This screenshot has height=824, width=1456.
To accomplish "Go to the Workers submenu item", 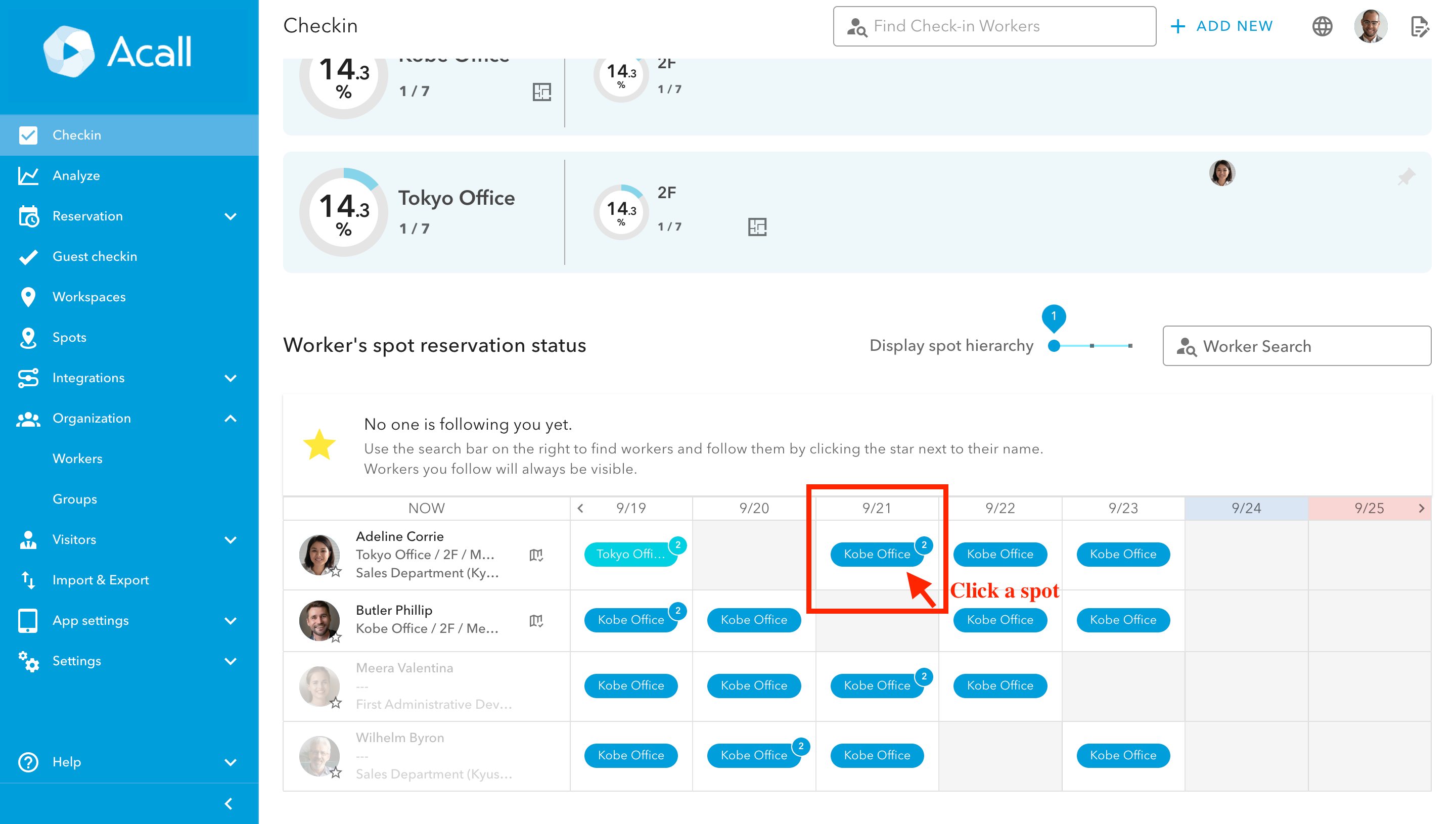I will (x=77, y=459).
